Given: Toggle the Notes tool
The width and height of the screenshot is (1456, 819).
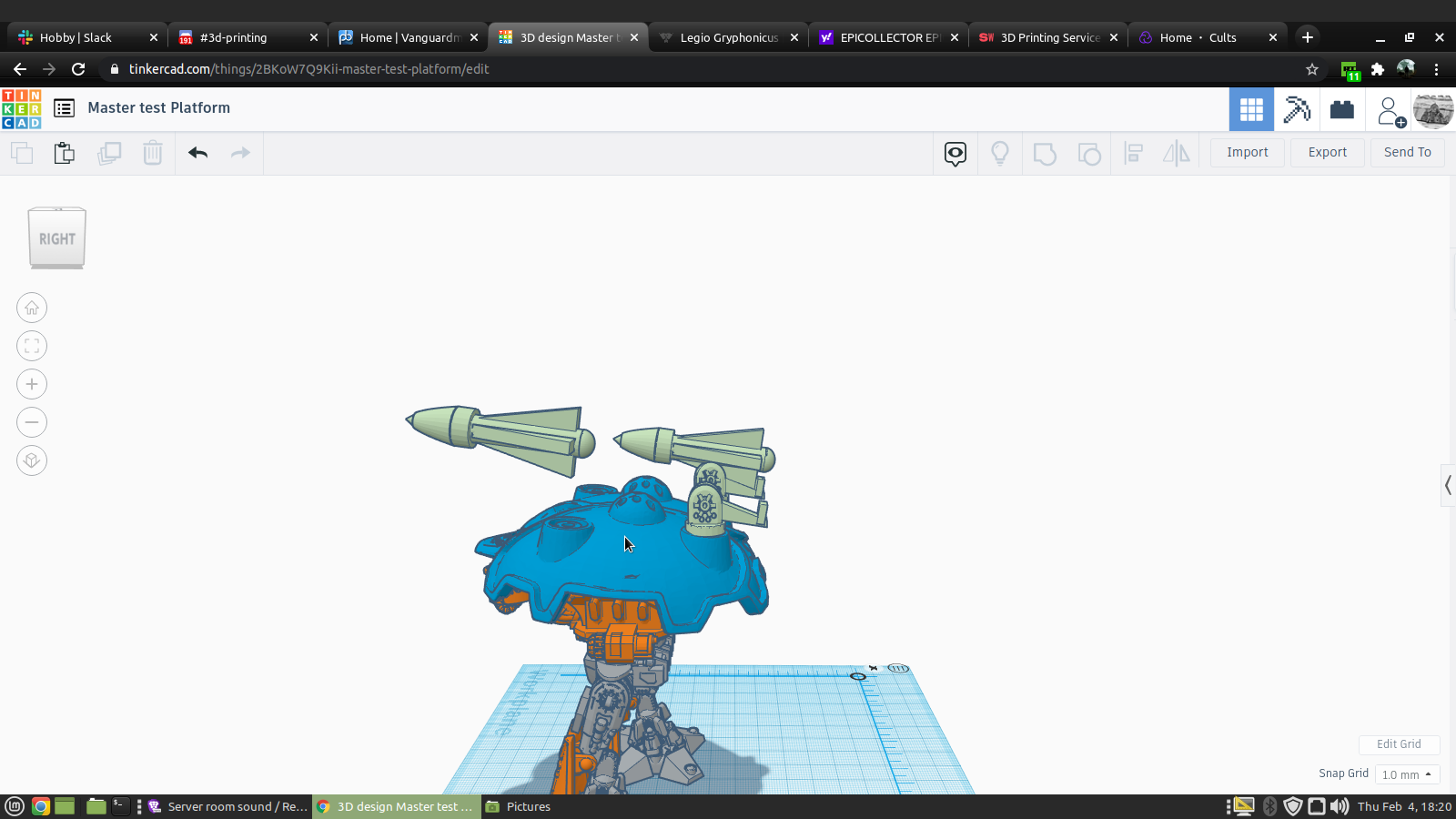Looking at the screenshot, I should point(955,153).
